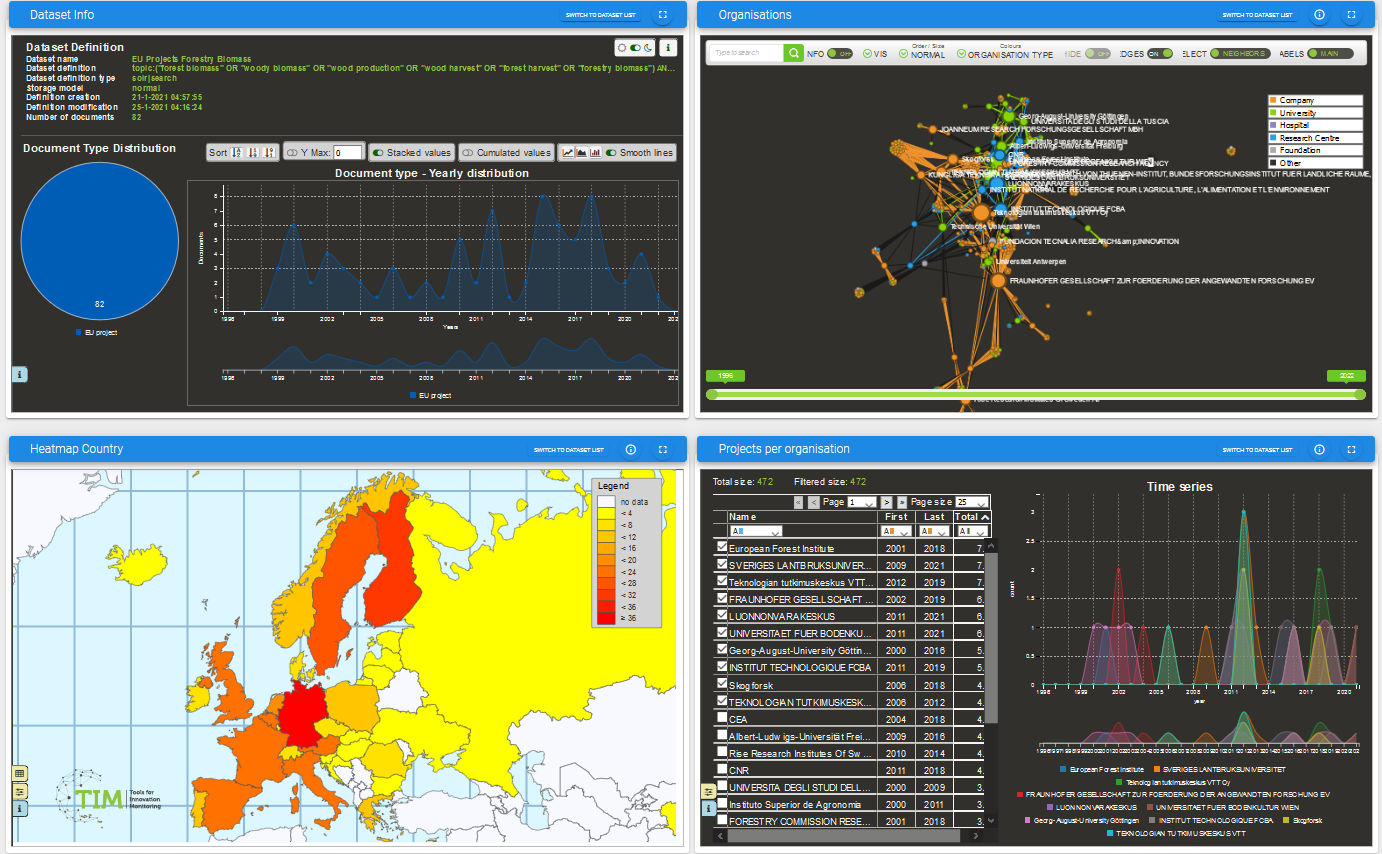Toggle the Y Max switch

(293, 153)
